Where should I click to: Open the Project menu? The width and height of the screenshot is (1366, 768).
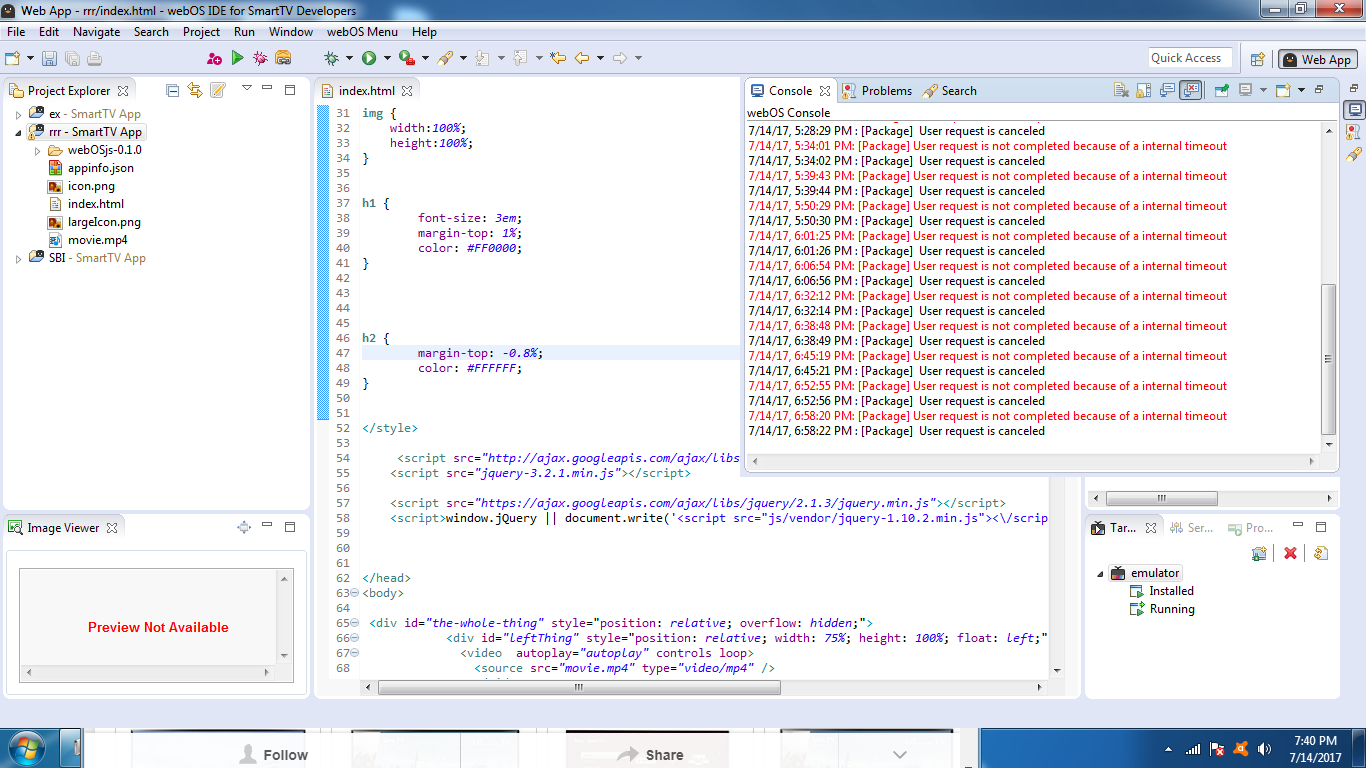click(x=201, y=32)
